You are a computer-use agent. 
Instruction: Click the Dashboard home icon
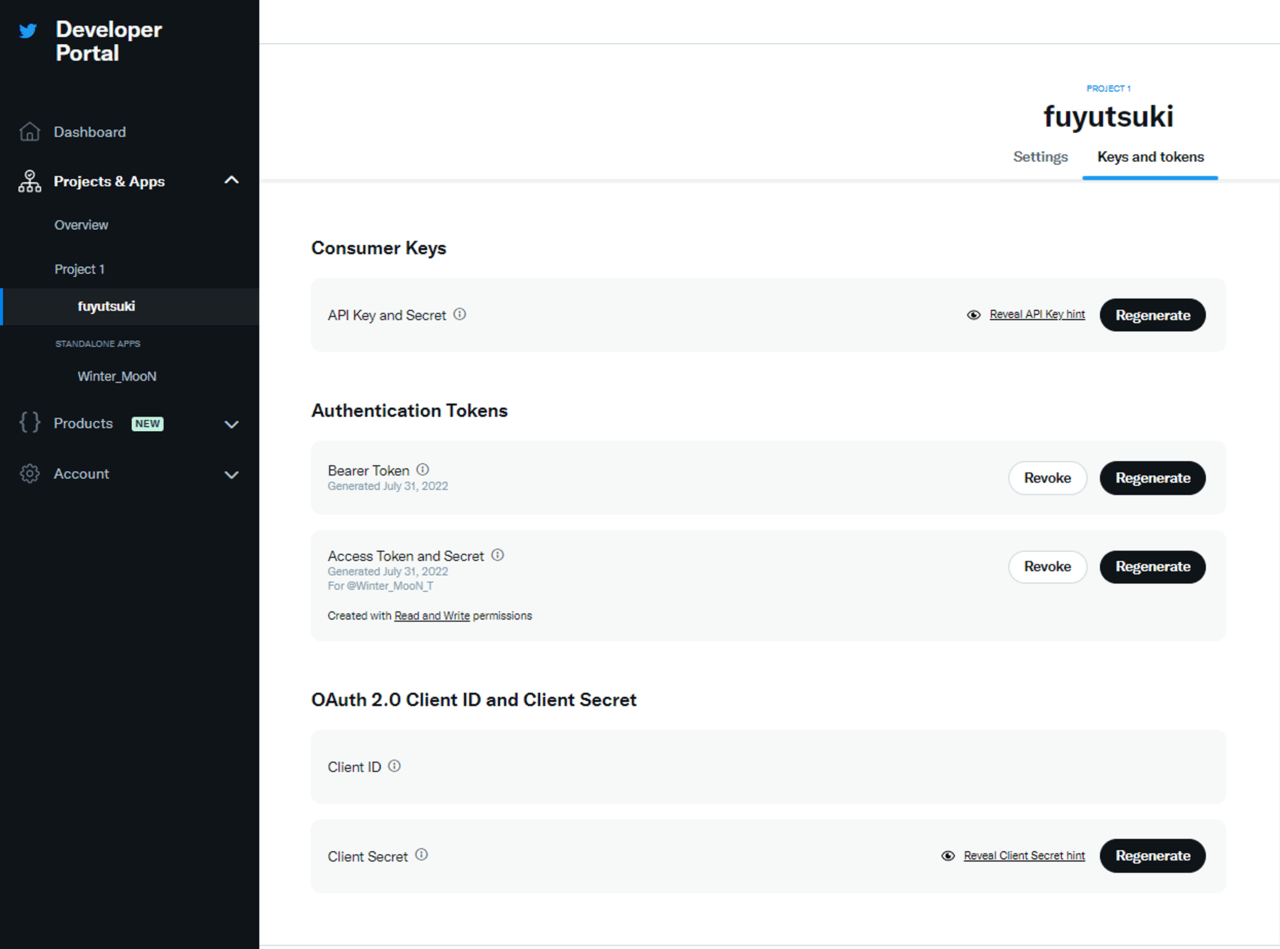pyautogui.click(x=30, y=132)
